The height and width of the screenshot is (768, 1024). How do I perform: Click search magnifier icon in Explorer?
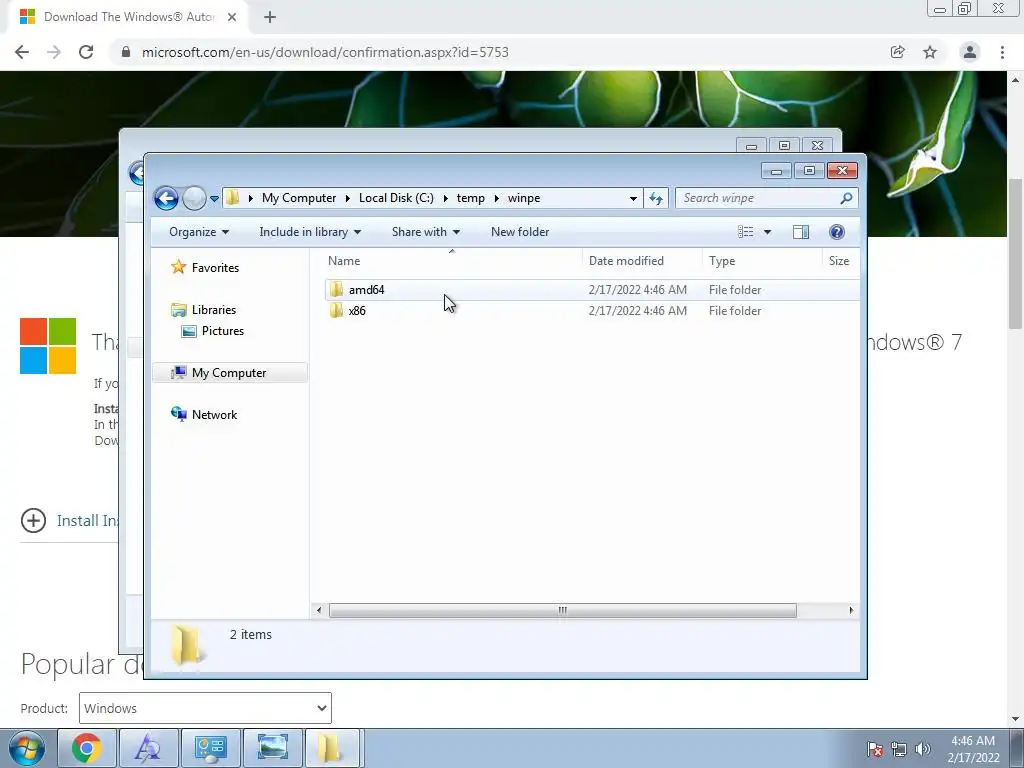click(846, 198)
